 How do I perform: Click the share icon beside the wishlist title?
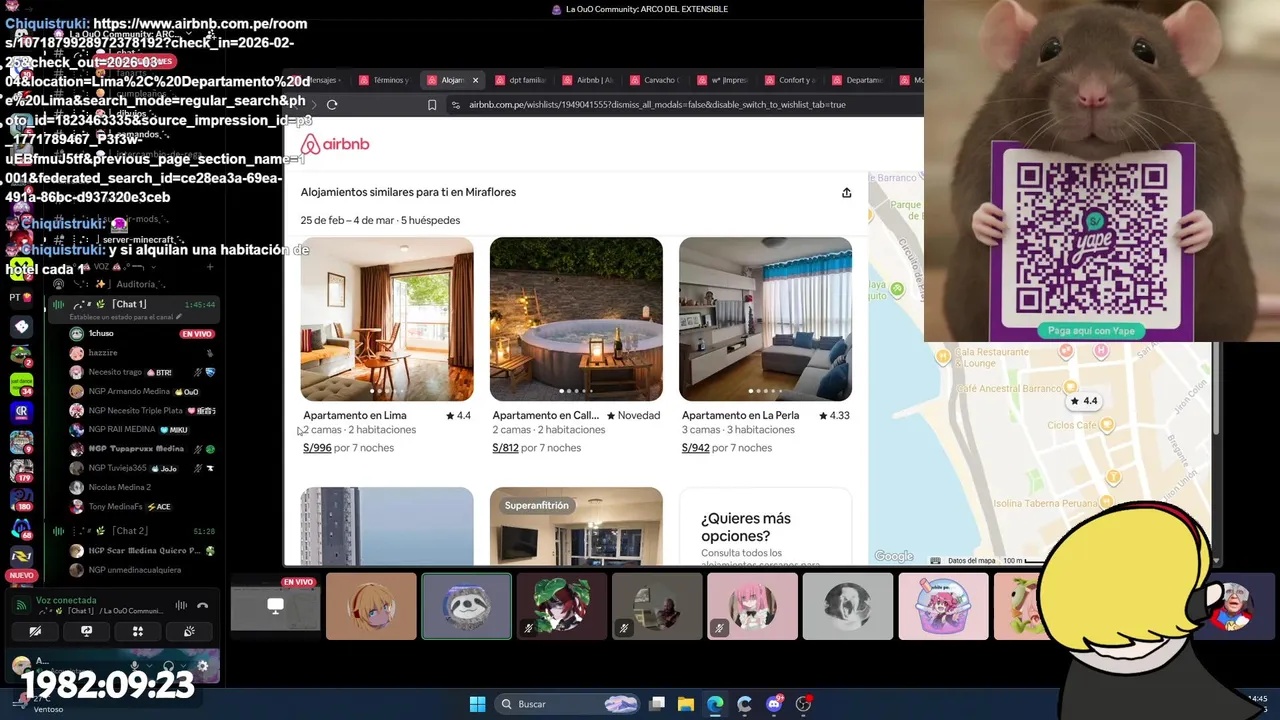pos(846,193)
